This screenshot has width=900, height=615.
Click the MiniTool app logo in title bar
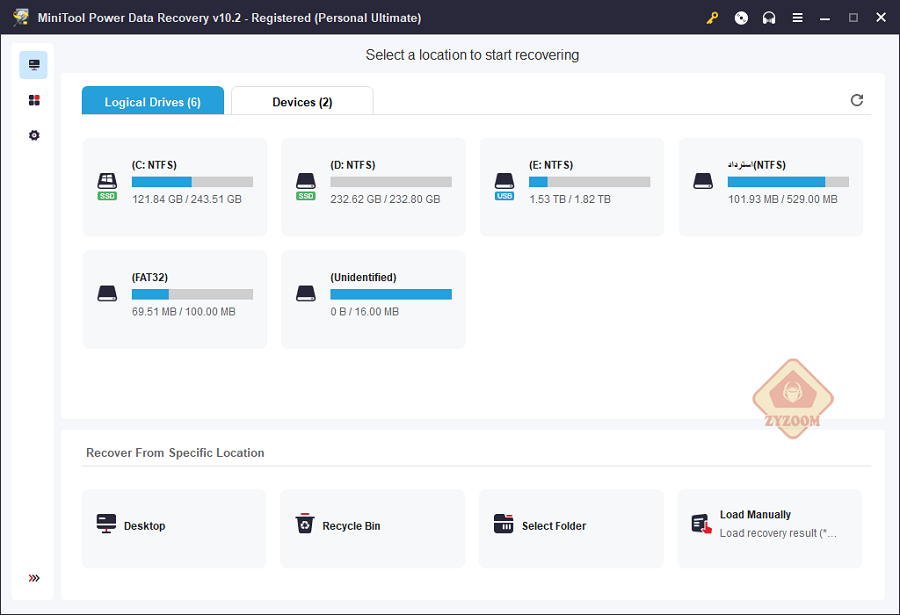(x=21, y=17)
